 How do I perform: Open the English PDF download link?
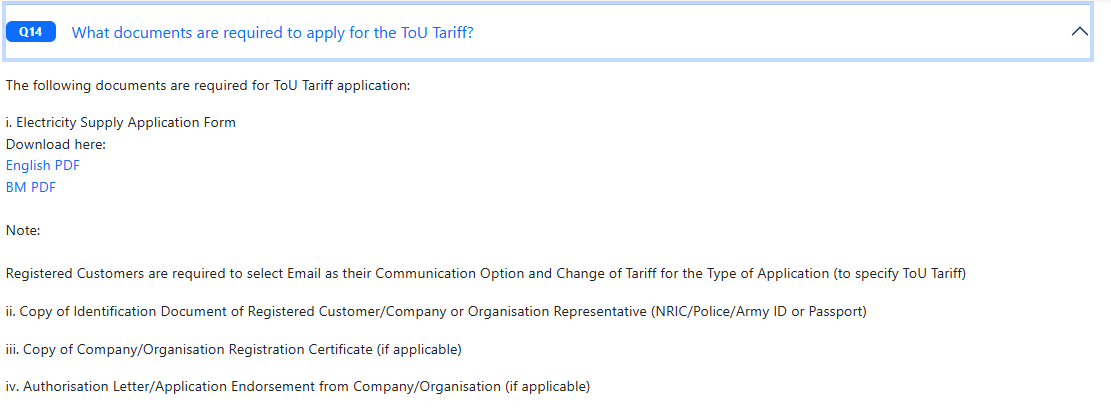[43, 166]
